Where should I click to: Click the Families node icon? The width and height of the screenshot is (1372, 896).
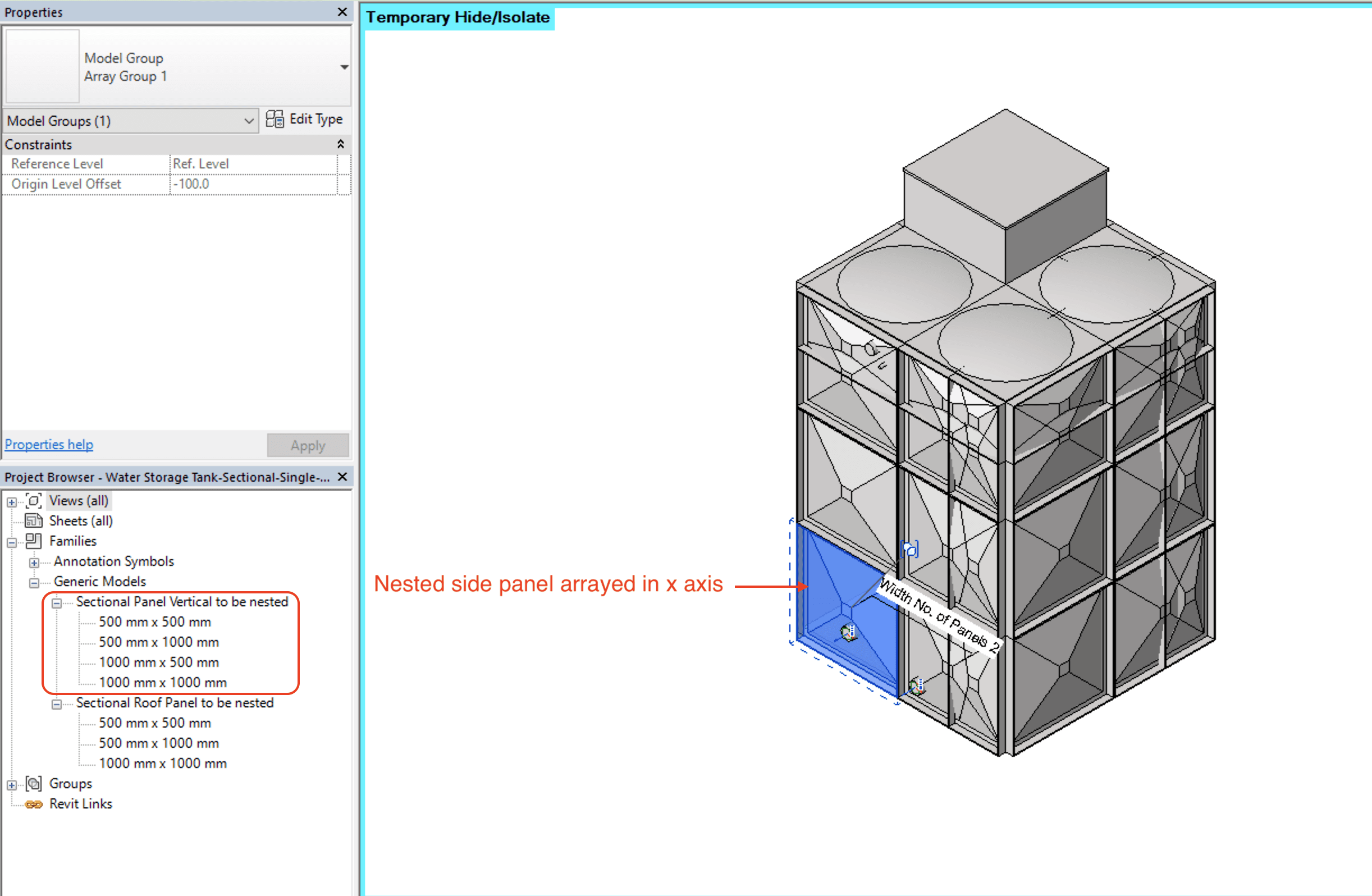34,541
